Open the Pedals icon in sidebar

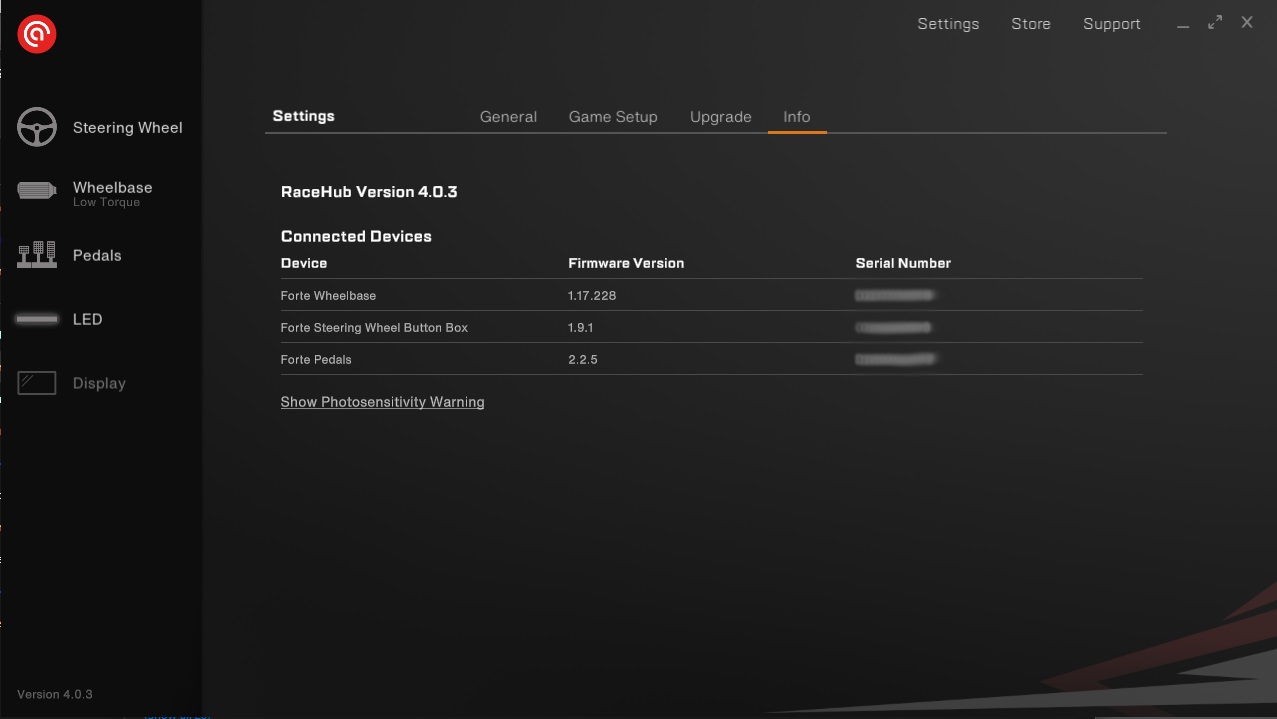pos(37,255)
